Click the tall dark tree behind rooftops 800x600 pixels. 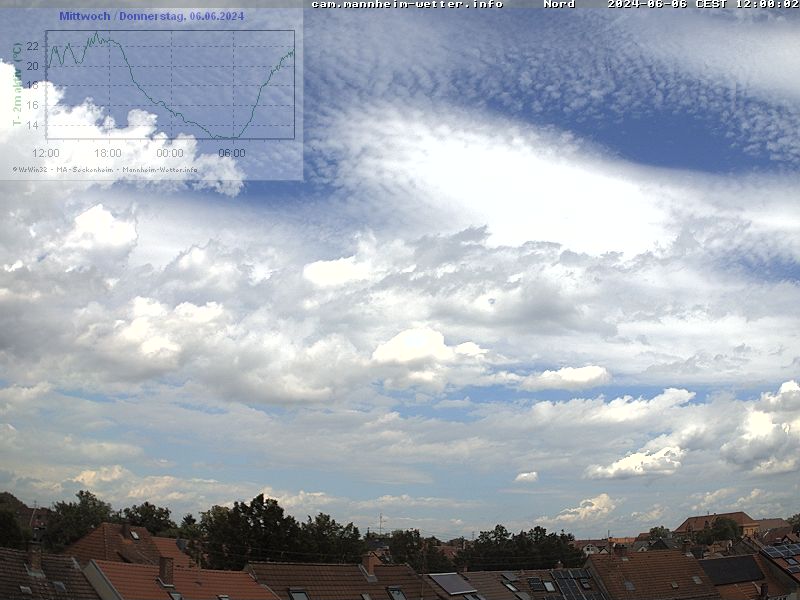pos(250,525)
